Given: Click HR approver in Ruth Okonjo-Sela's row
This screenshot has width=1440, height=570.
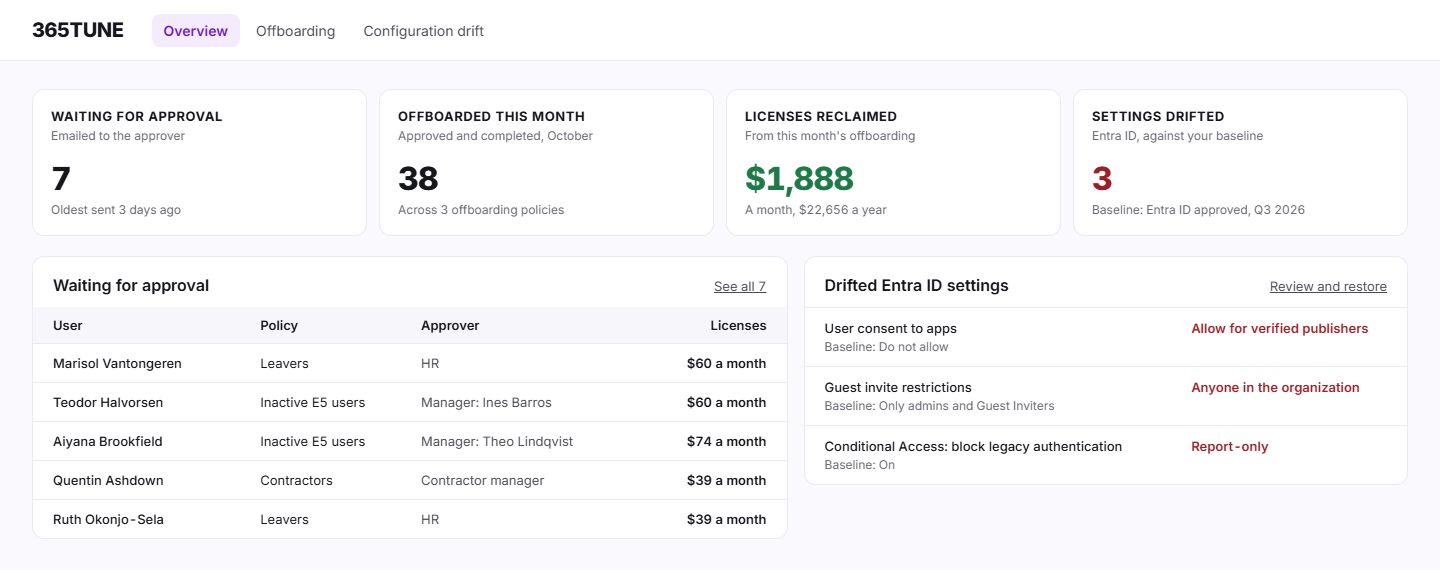Looking at the screenshot, I should [430, 520].
